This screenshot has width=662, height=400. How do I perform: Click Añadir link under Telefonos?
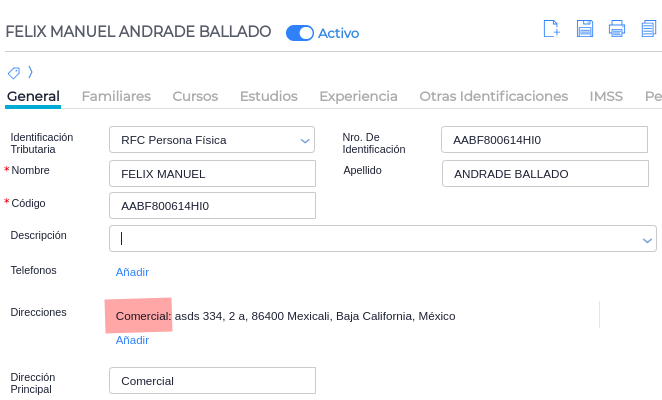click(132, 272)
